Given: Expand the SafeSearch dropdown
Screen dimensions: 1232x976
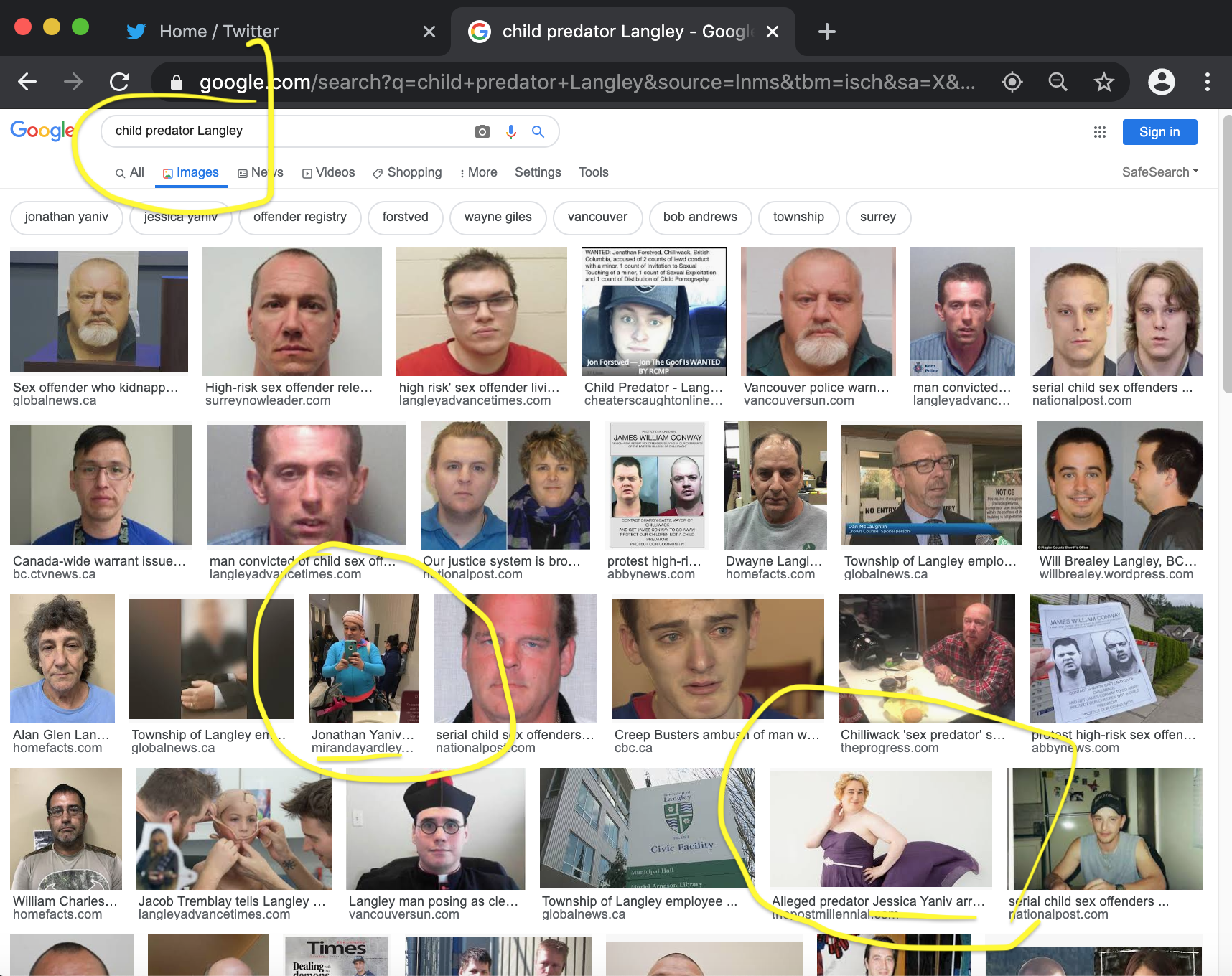Looking at the screenshot, I should (1159, 172).
